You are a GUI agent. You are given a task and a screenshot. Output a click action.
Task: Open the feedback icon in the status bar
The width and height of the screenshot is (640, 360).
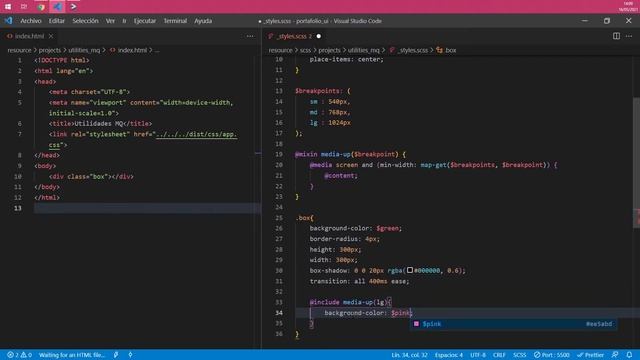click(615, 355)
